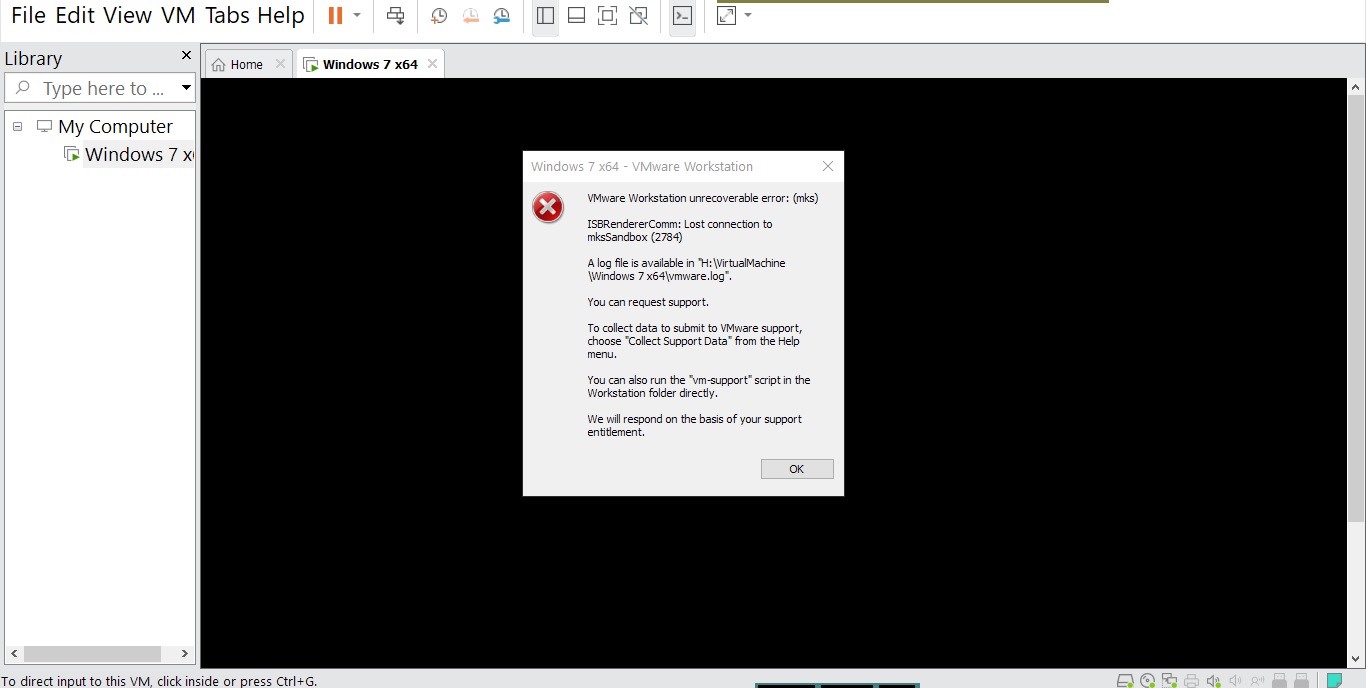1366x688 pixels.
Task: Click Send Ctrl+Alt+Del toolbar icon
Action: click(x=396, y=16)
